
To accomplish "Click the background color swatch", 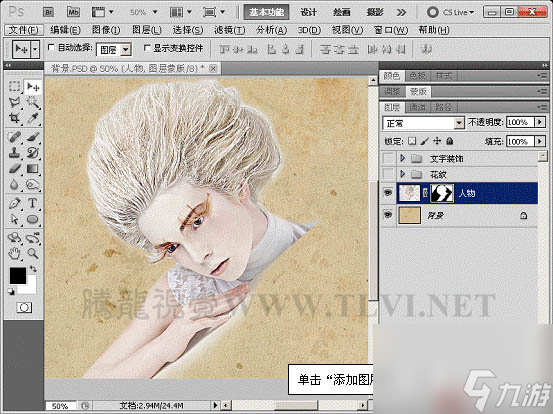I will point(30,288).
